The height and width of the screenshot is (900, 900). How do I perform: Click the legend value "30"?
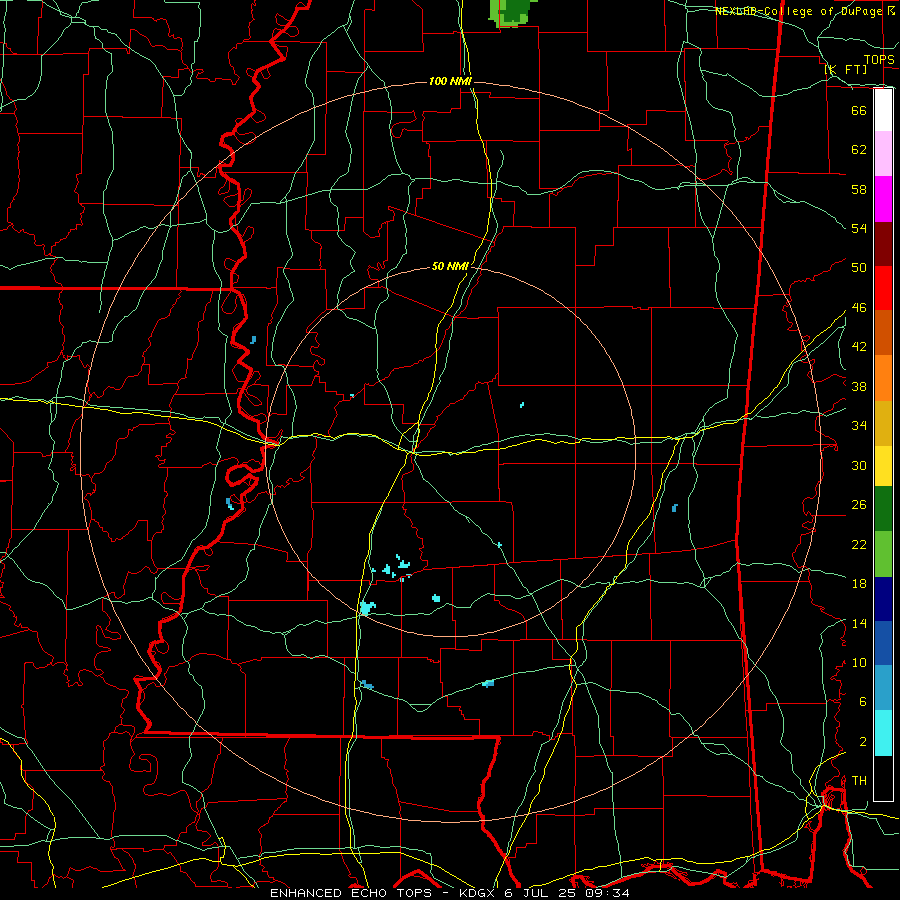click(859, 465)
